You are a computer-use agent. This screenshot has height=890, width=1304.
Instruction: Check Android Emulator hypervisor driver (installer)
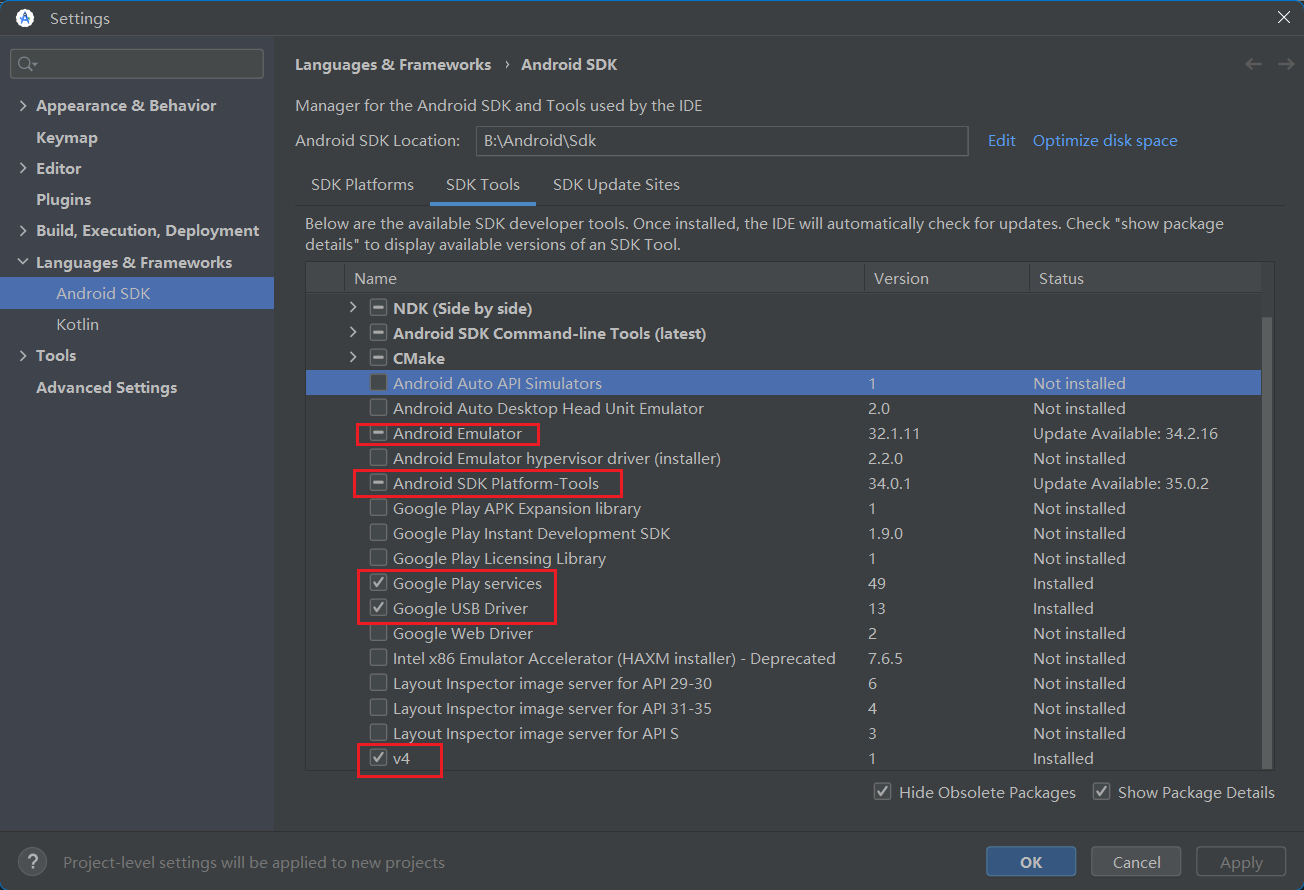pos(378,458)
